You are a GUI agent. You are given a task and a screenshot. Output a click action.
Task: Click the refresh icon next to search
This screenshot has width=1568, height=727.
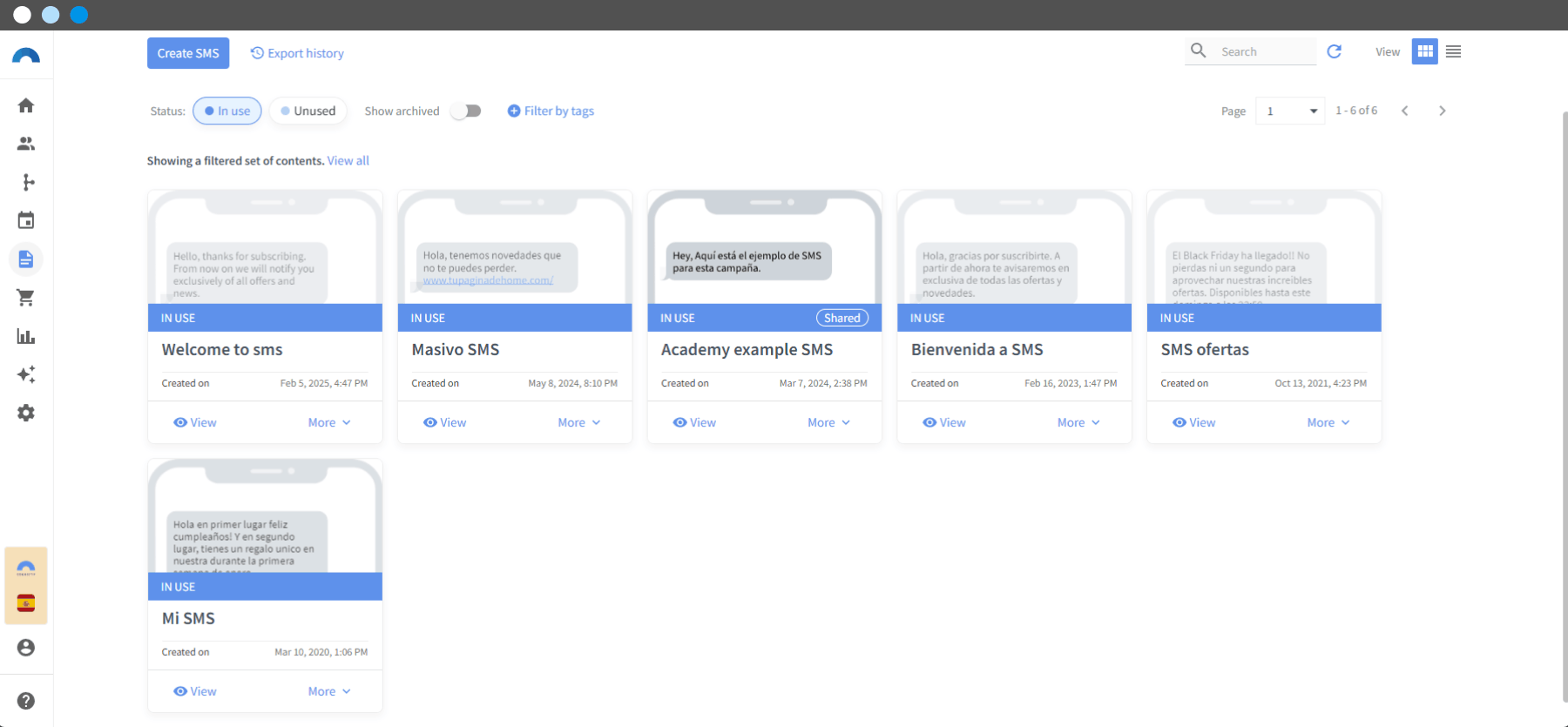(1334, 51)
